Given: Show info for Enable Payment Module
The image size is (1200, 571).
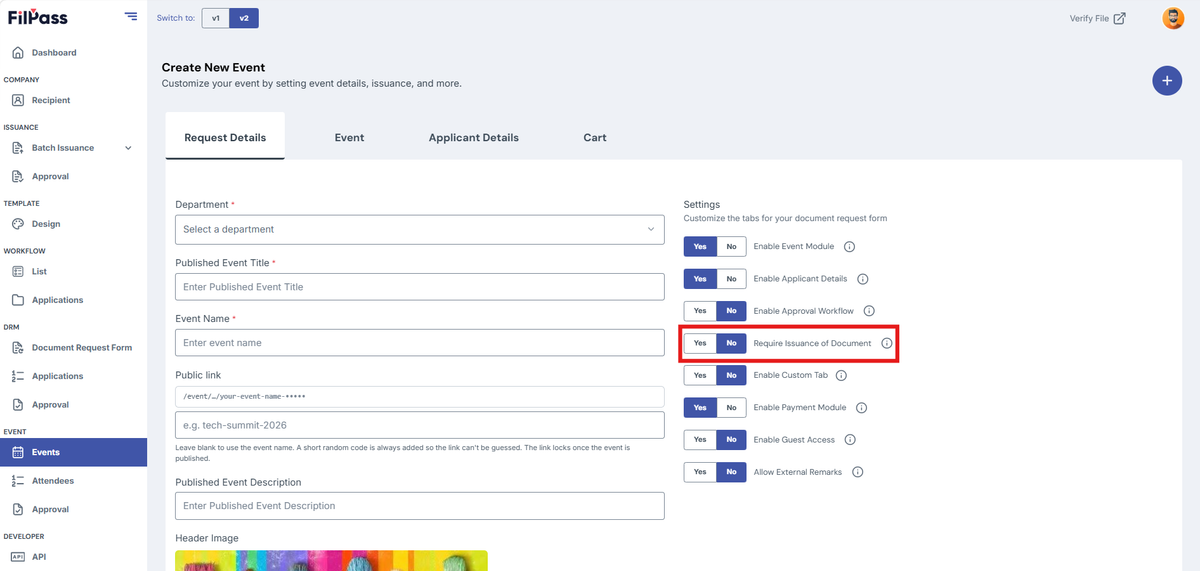Looking at the screenshot, I should tap(861, 408).
